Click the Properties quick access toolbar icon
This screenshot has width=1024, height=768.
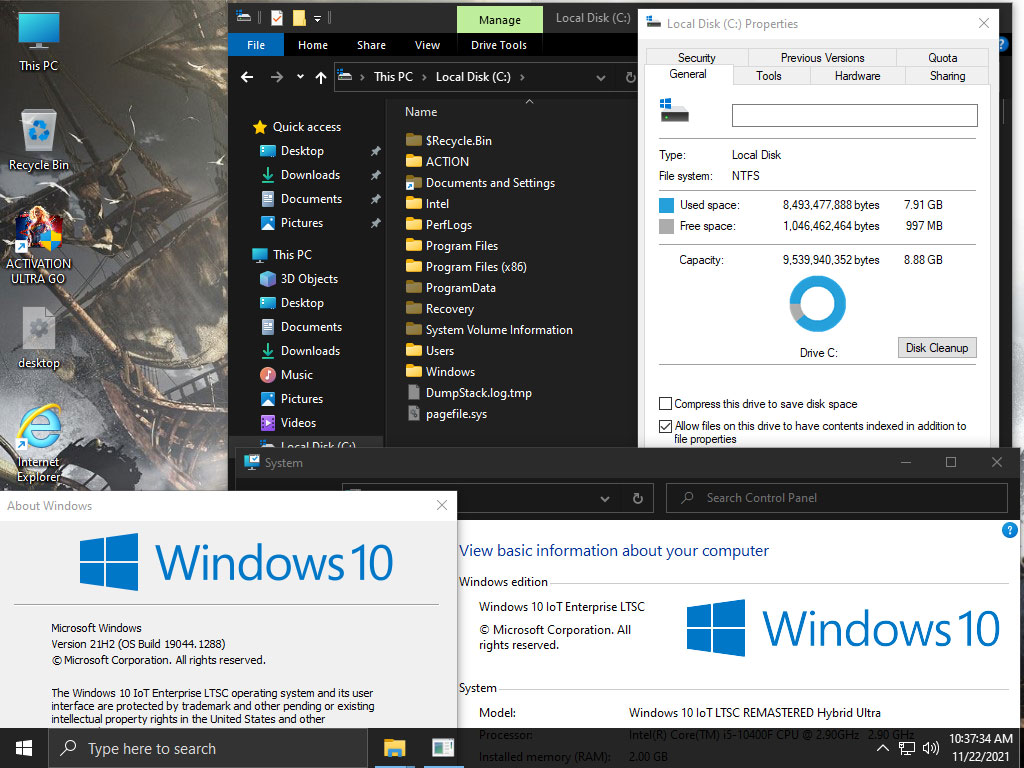277,18
